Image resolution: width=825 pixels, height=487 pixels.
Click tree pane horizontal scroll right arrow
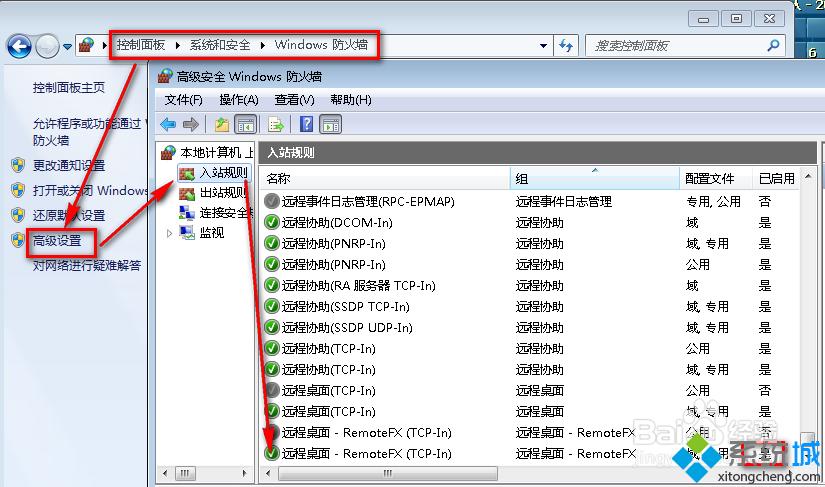point(244,473)
